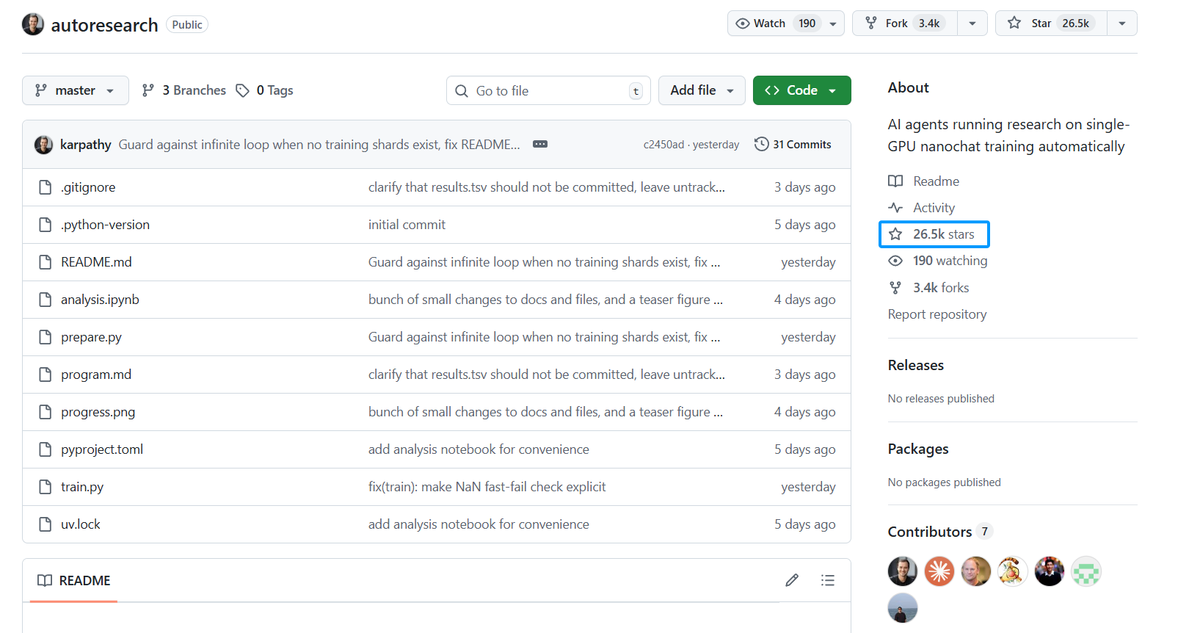Expand the green Code dropdown

(x=801, y=90)
